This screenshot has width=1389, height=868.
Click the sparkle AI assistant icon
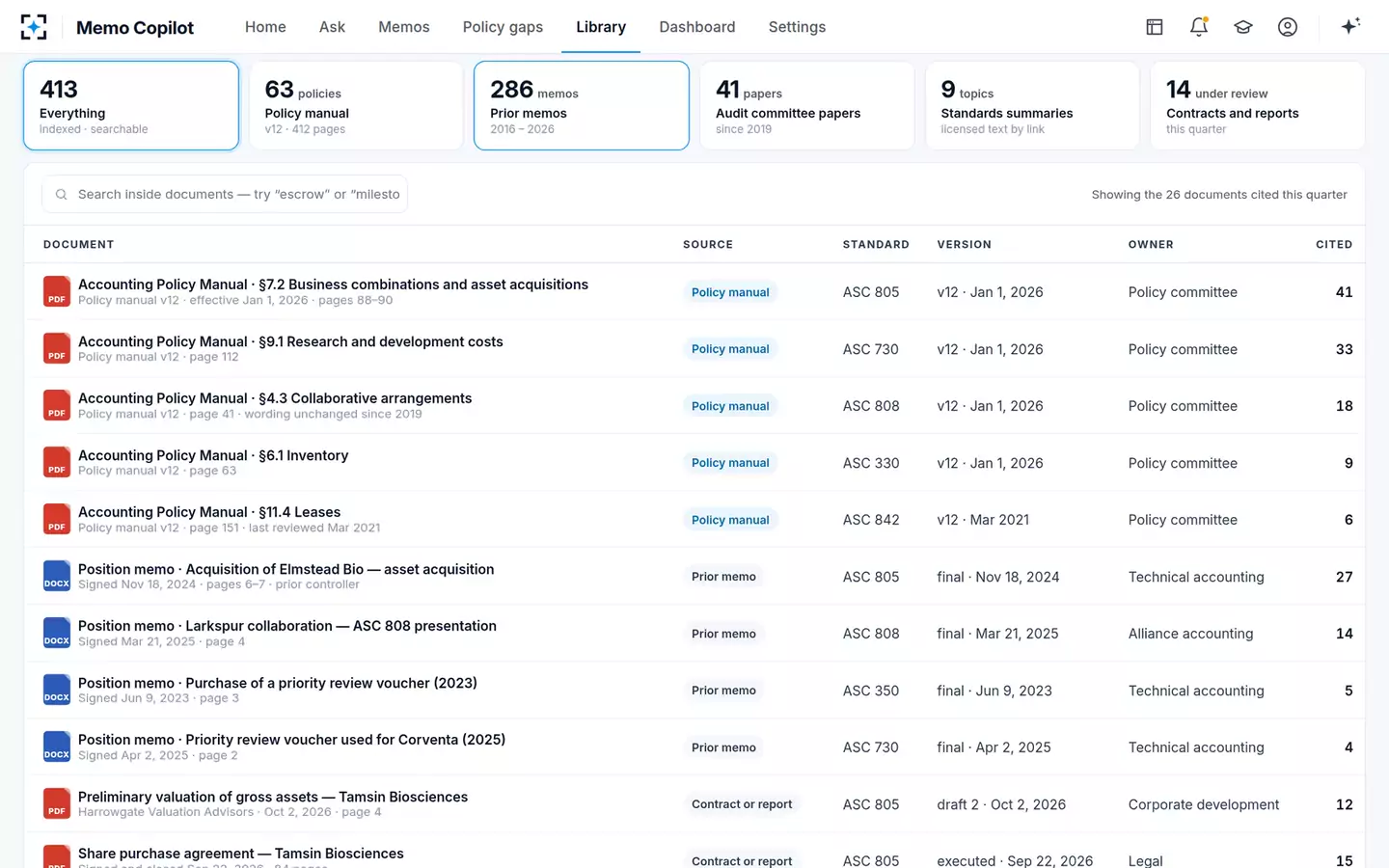[x=1350, y=26]
